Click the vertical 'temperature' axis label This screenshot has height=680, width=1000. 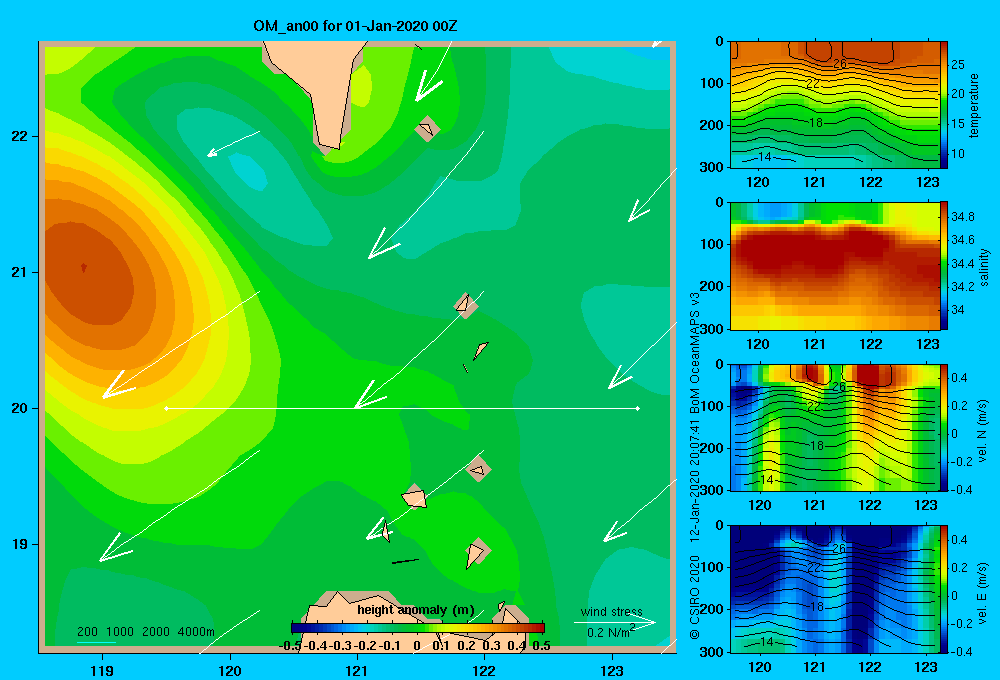(974, 105)
